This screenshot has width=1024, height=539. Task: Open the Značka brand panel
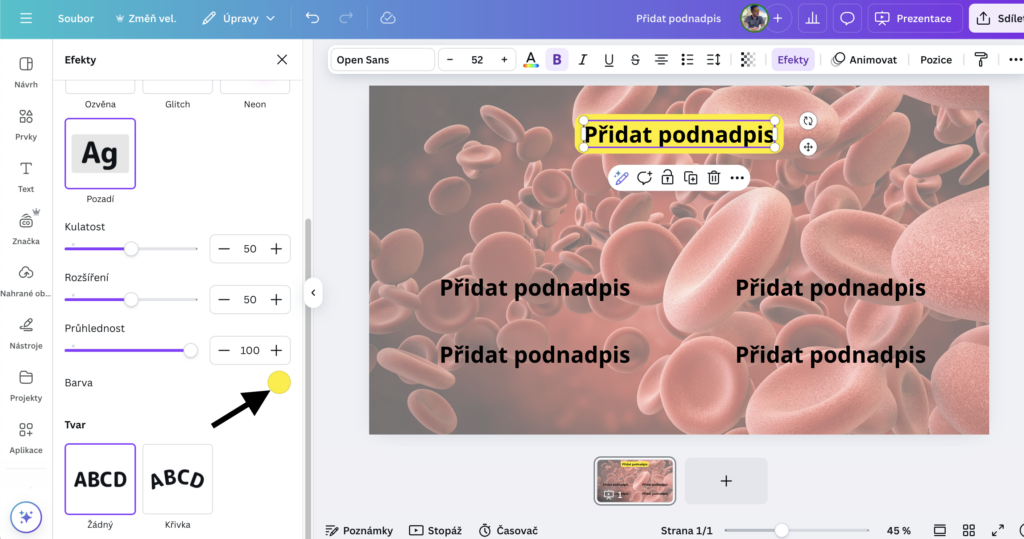[26, 228]
